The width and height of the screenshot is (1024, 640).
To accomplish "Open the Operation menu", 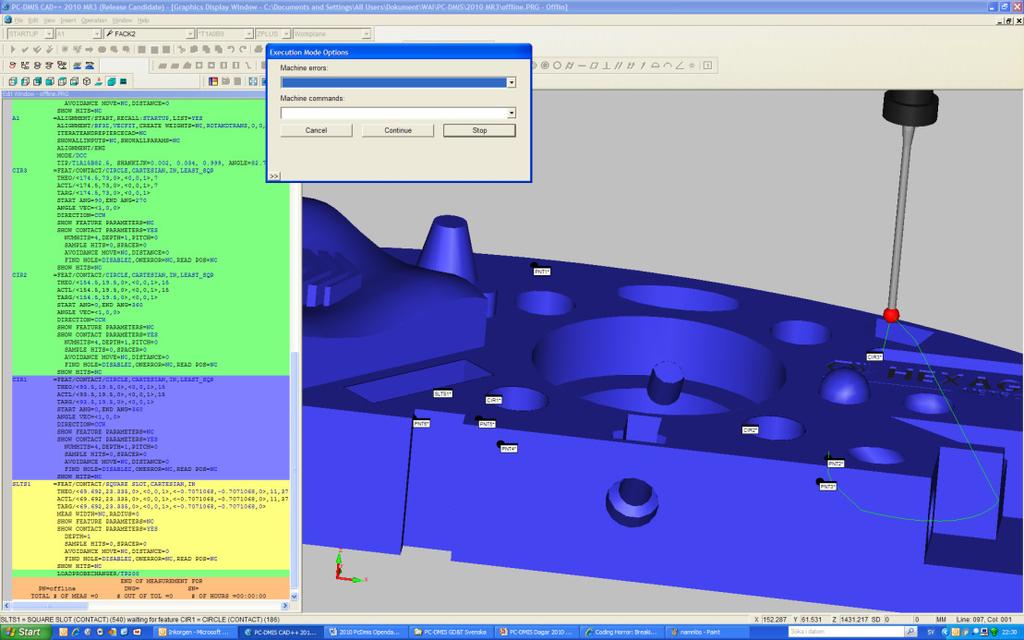I will click(93, 20).
